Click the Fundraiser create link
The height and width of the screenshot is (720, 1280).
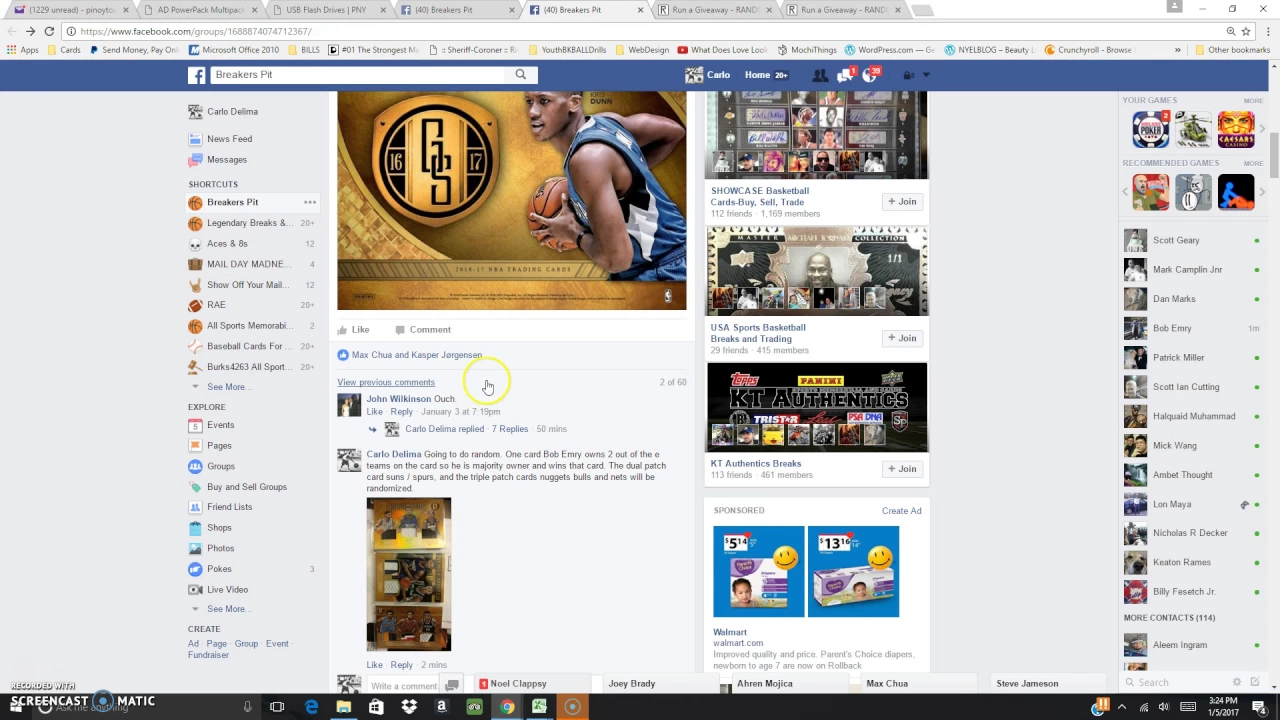click(x=208, y=655)
